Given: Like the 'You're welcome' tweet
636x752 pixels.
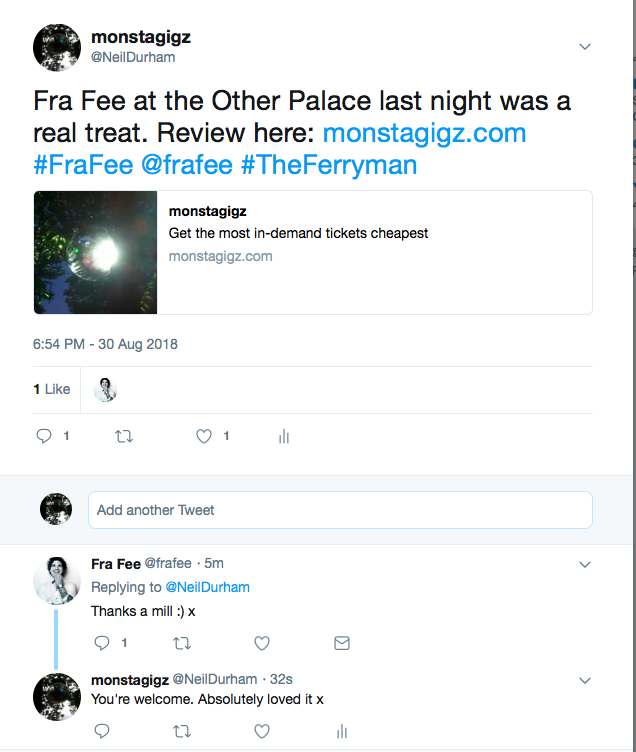Looking at the screenshot, I should point(261,731).
